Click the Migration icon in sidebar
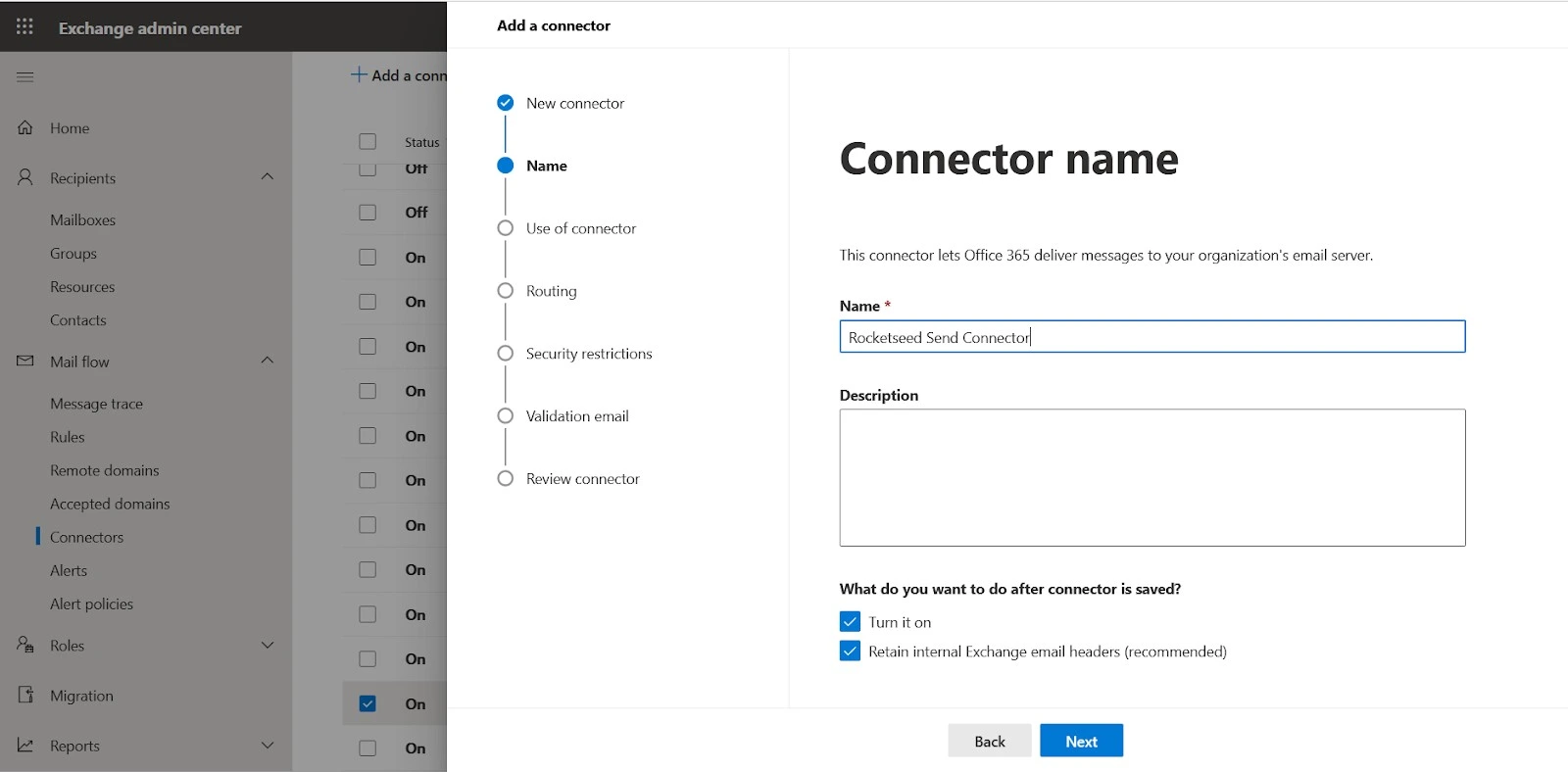The width and height of the screenshot is (1568, 772). [25, 695]
